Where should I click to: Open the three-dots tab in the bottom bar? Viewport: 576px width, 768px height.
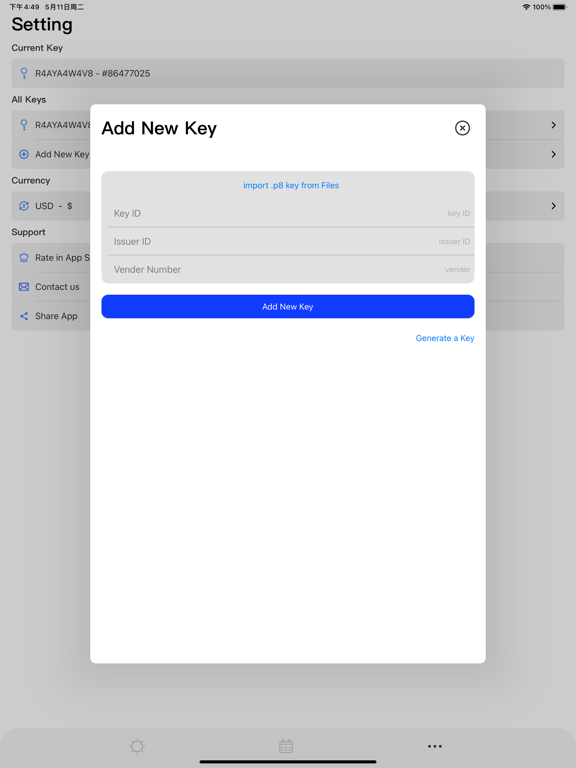(x=434, y=746)
